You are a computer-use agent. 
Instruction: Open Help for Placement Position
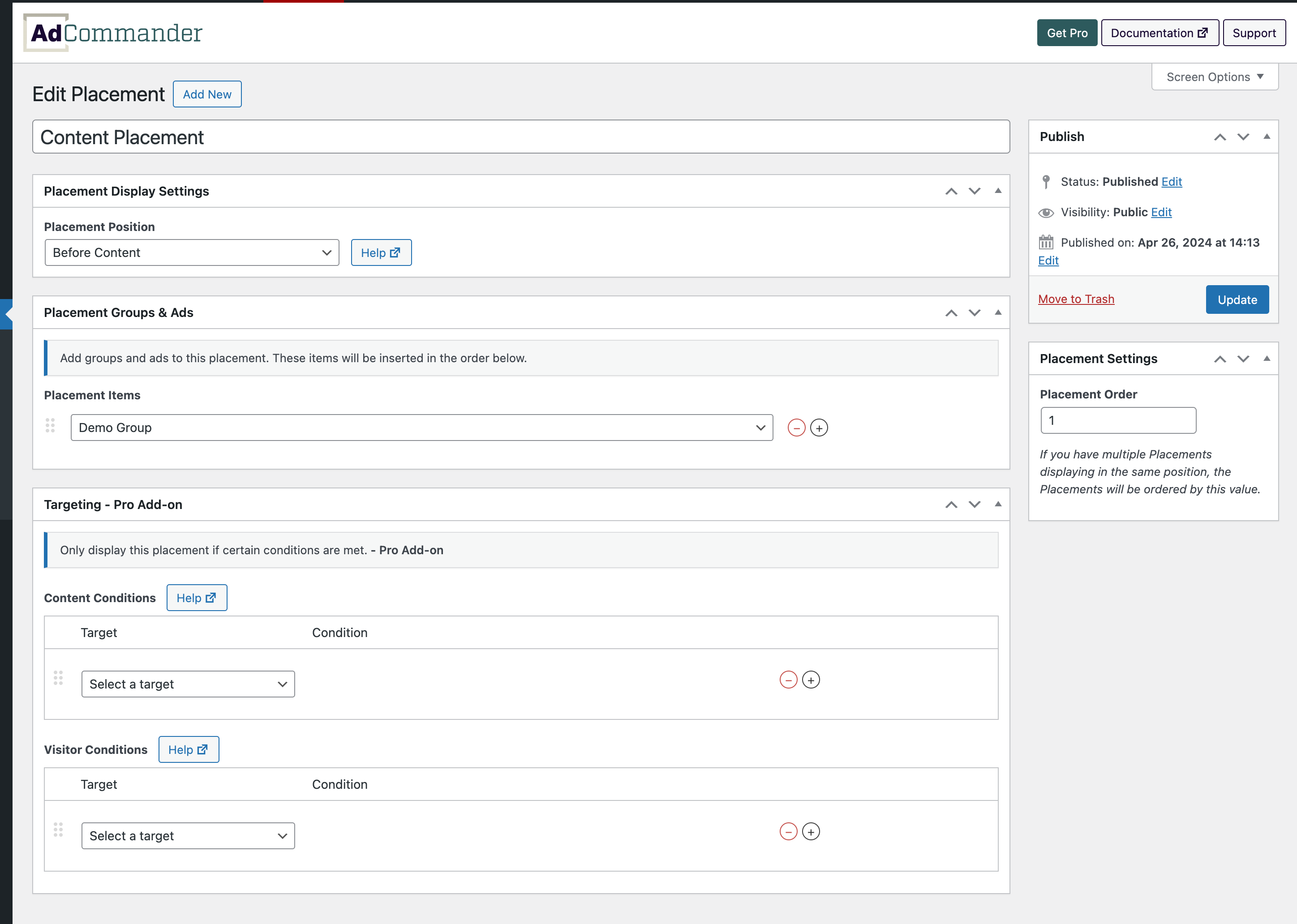(x=381, y=252)
